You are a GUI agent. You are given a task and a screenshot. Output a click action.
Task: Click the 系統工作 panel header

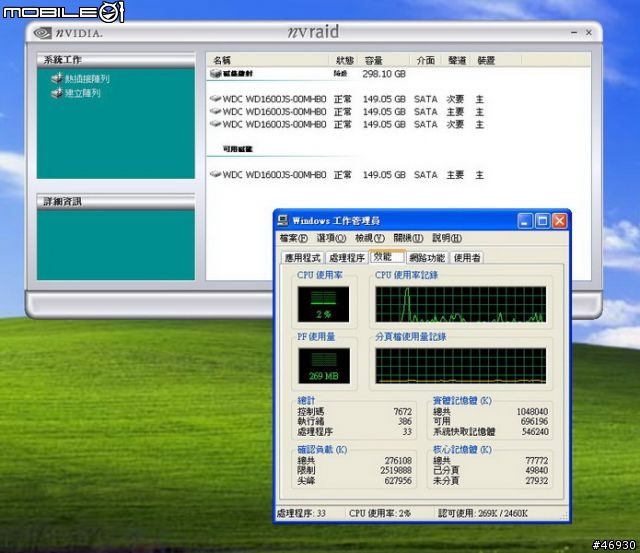click(116, 60)
